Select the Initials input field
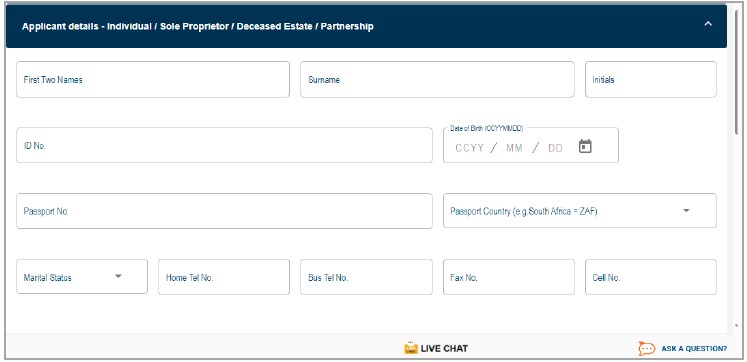747x362 pixels. pos(651,80)
